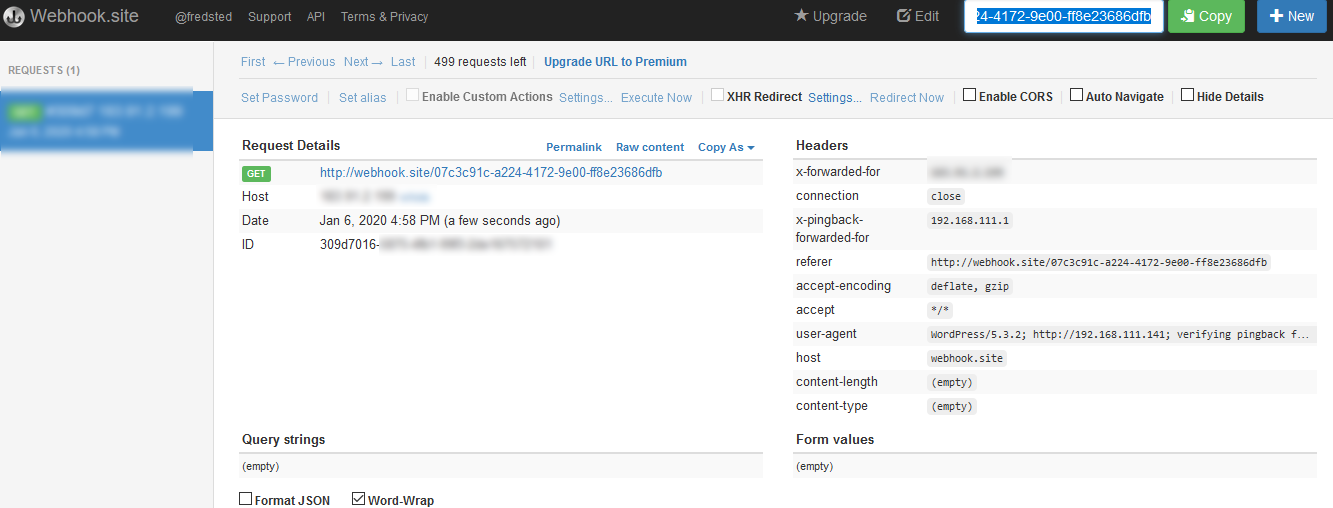Screen dimensions: 1333x508
Task: Toggle the Format JSON checkbox
Action: [x=246, y=499]
